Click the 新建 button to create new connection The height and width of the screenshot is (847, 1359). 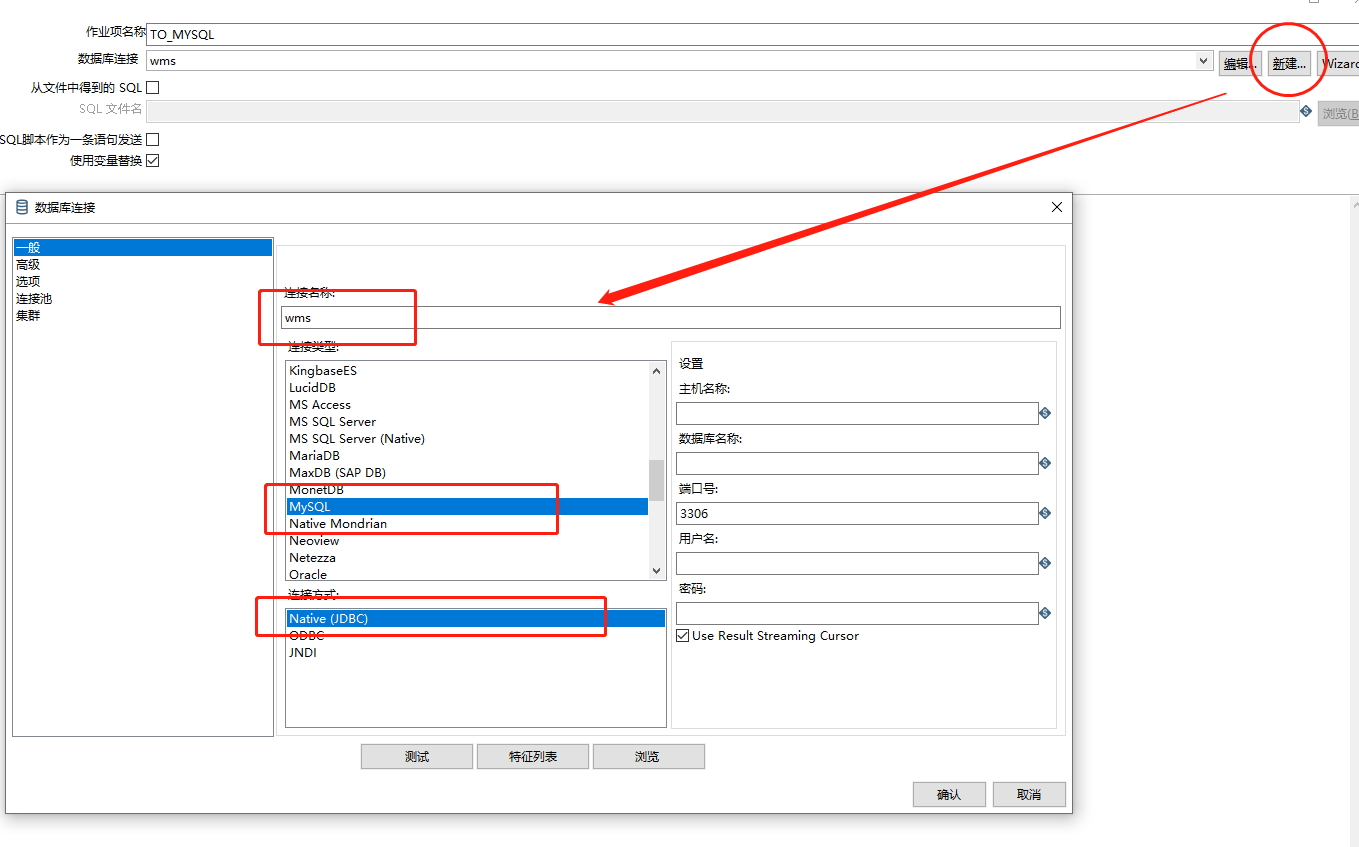coord(1288,62)
